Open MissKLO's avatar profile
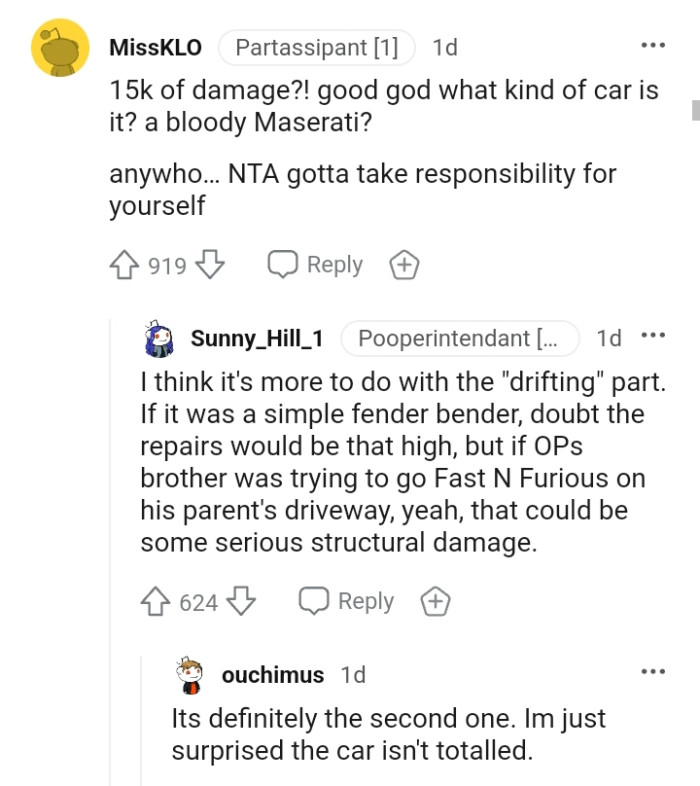Screen dimensions: 700x786 coord(61,46)
